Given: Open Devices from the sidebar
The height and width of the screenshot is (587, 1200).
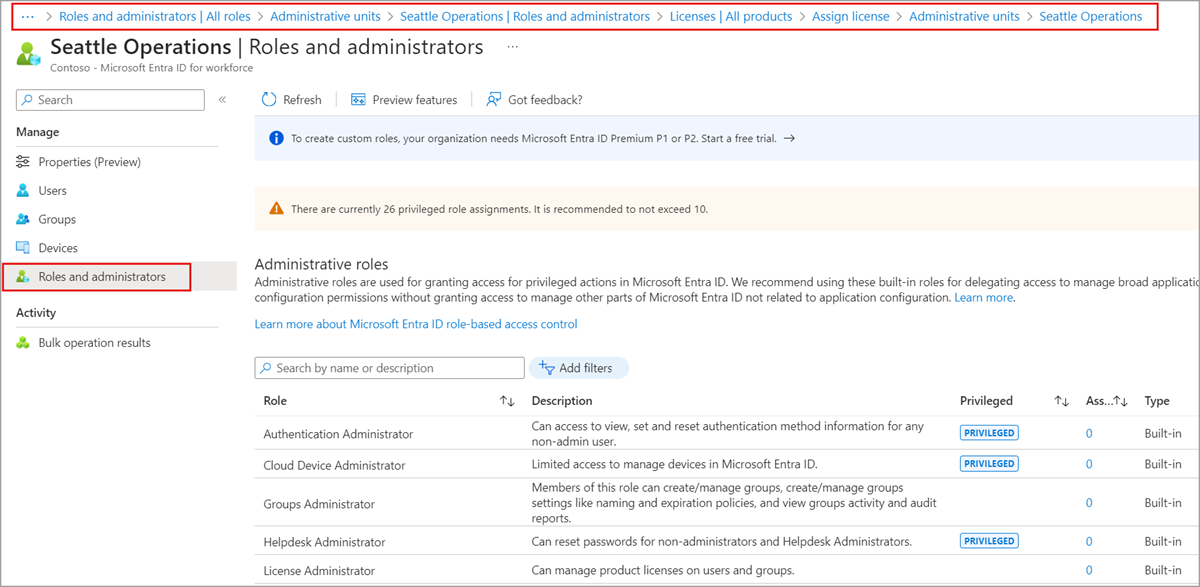Looking at the screenshot, I should tap(57, 248).
